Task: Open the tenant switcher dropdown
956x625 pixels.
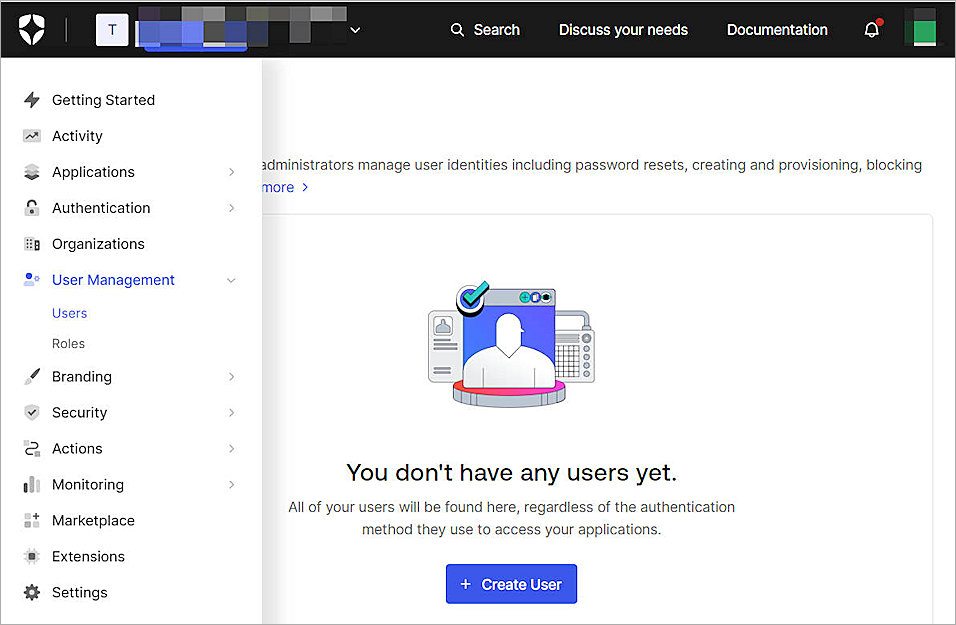Action: 355,30
